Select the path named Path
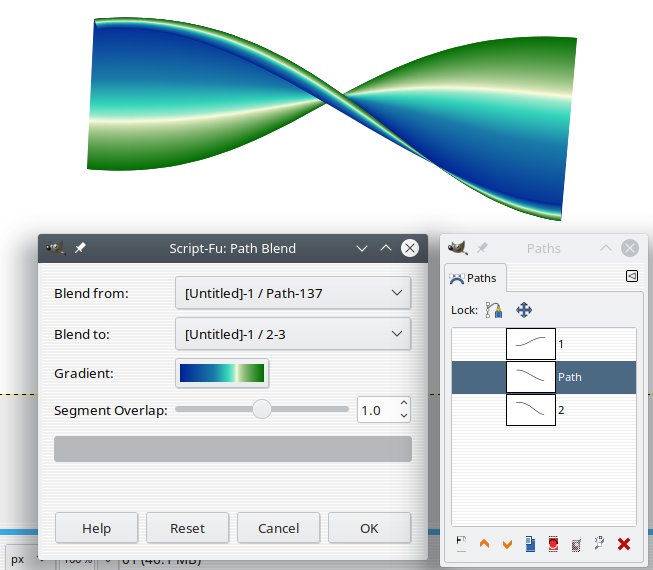Screen dimensions: 653x570 pyautogui.click(x=544, y=377)
